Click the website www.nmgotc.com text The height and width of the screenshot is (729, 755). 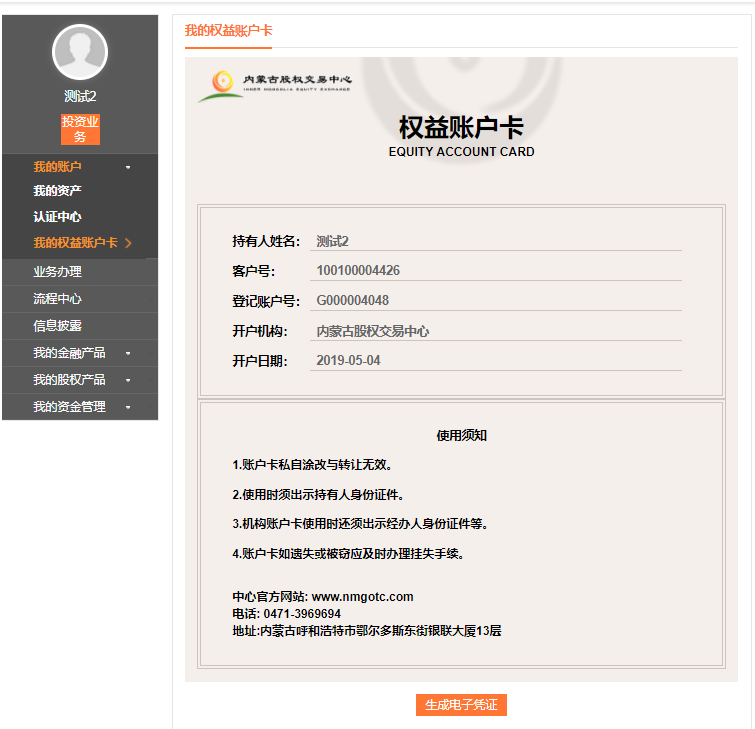click(363, 597)
